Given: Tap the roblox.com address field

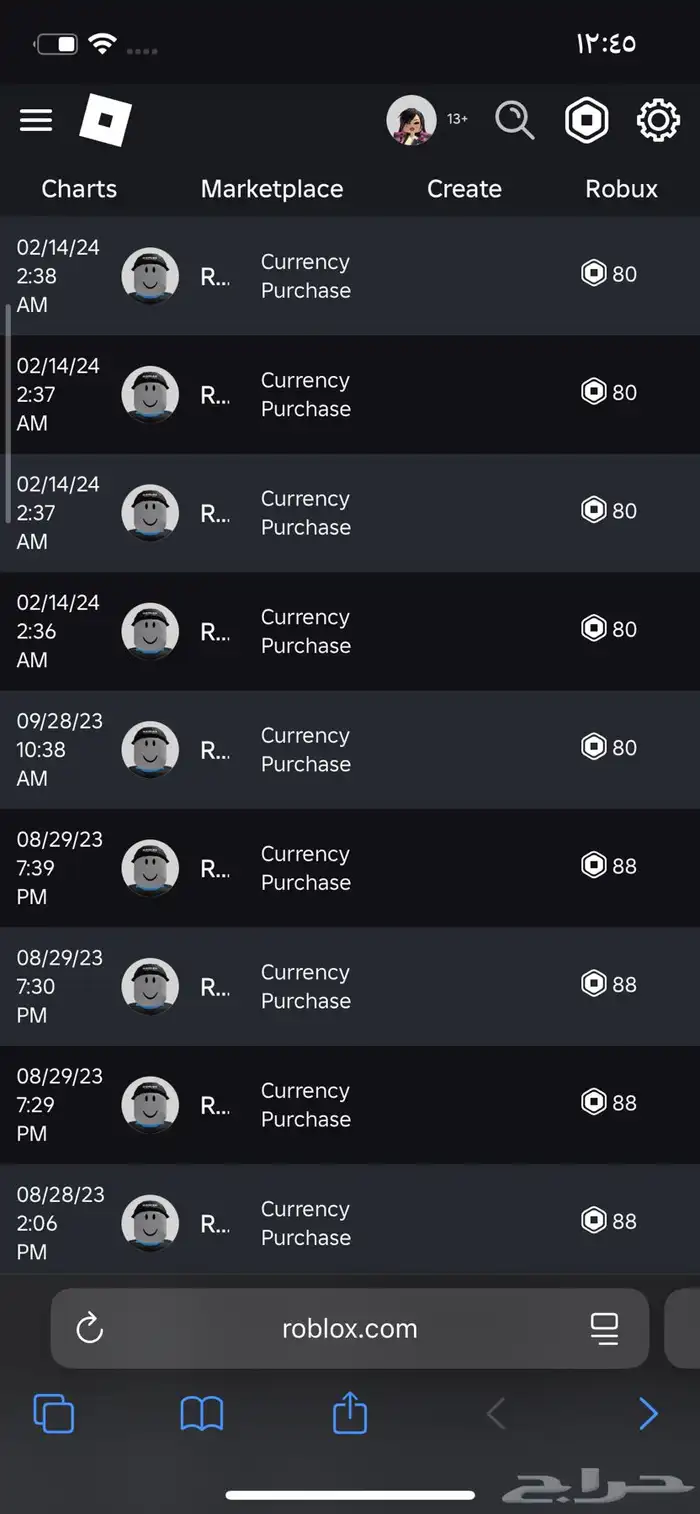Looking at the screenshot, I should coord(349,1328).
